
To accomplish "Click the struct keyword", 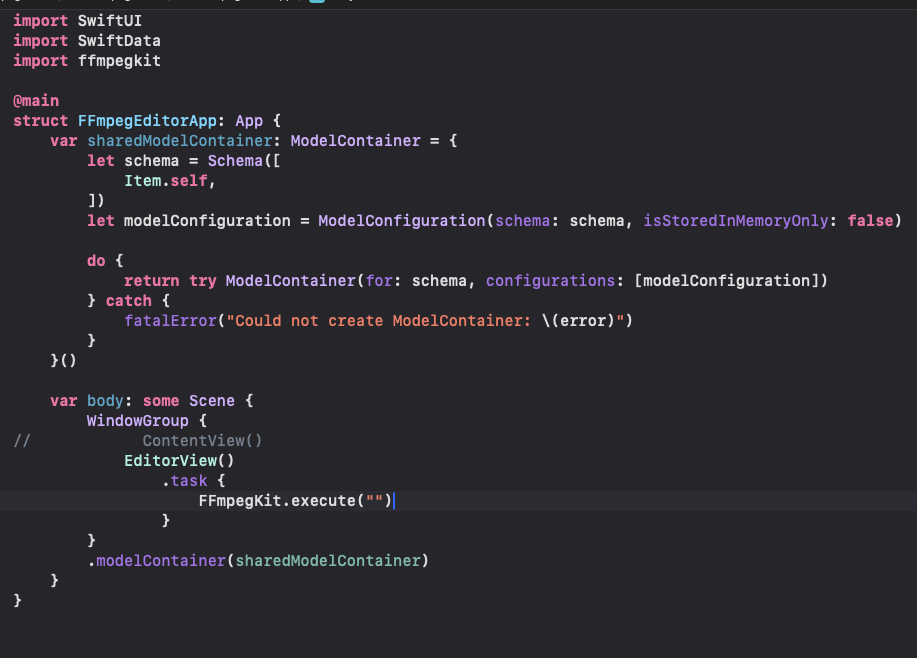I will pos(40,121).
